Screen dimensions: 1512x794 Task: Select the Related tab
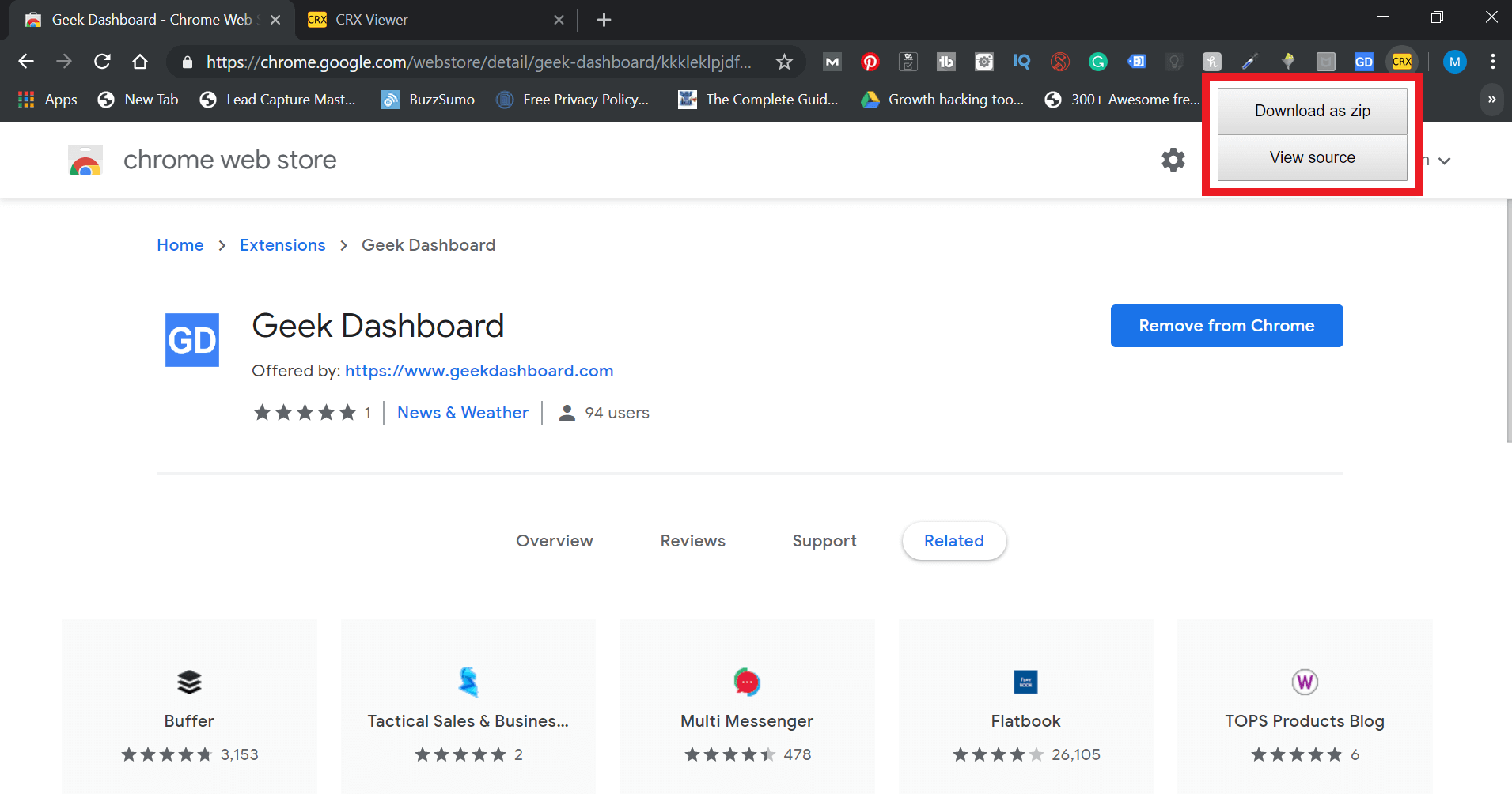click(x=954, y=541)
